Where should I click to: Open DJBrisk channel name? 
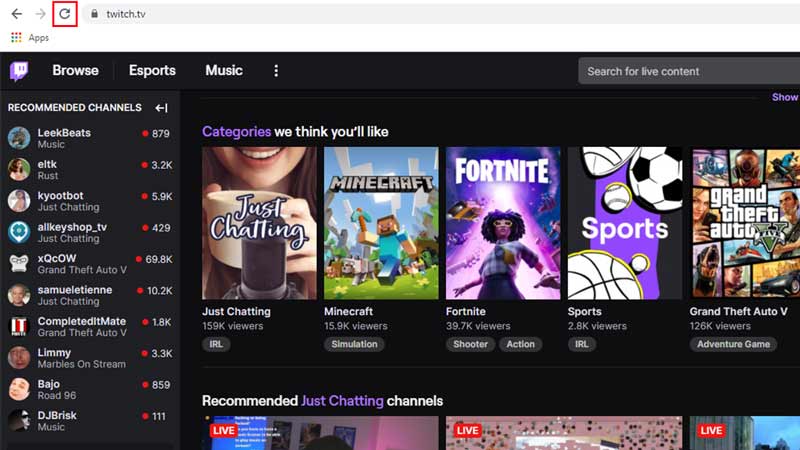57,415
